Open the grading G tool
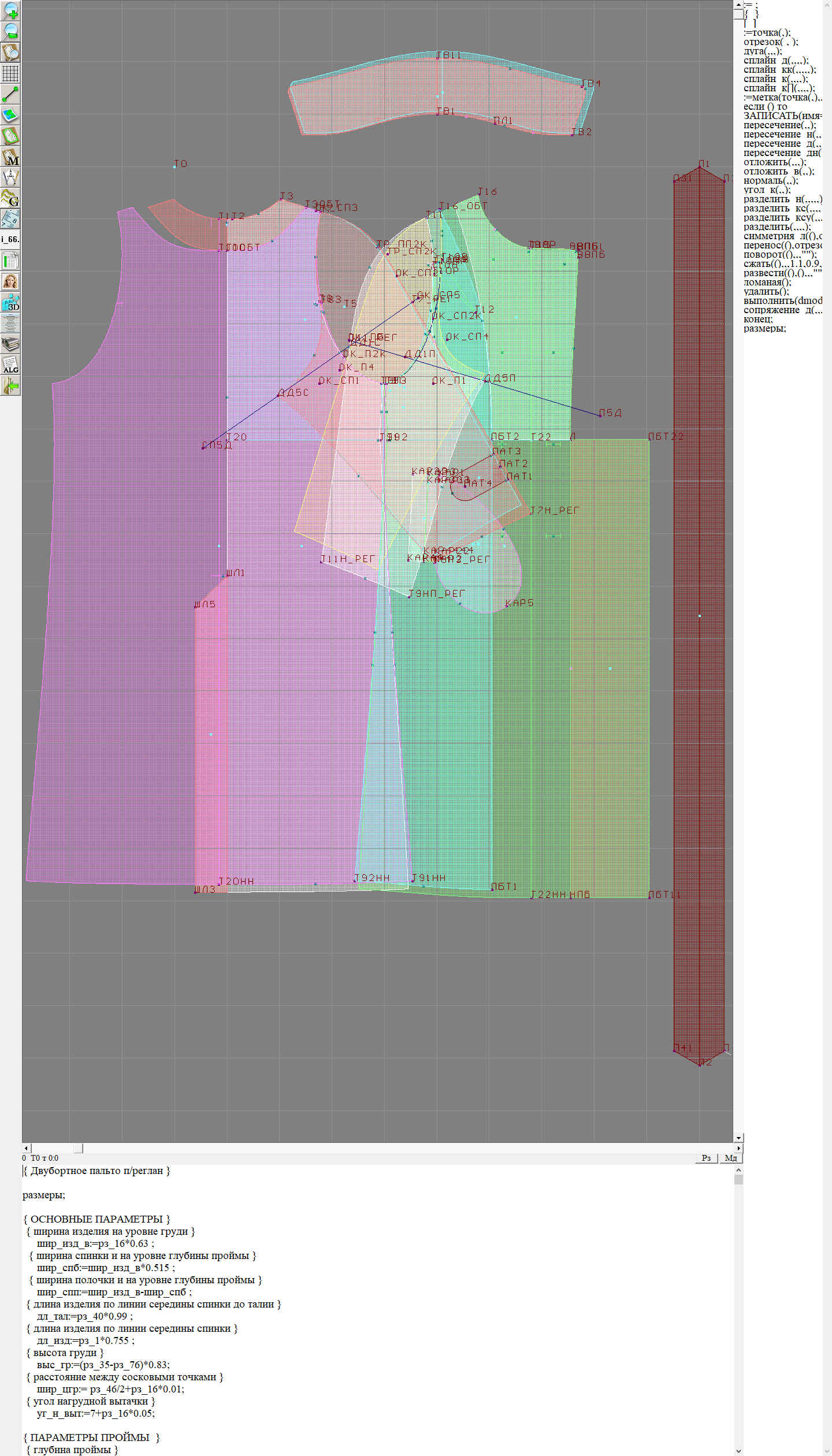This screenshot has height=1456, width=832. pyautogui.click(x=10, y=198)
